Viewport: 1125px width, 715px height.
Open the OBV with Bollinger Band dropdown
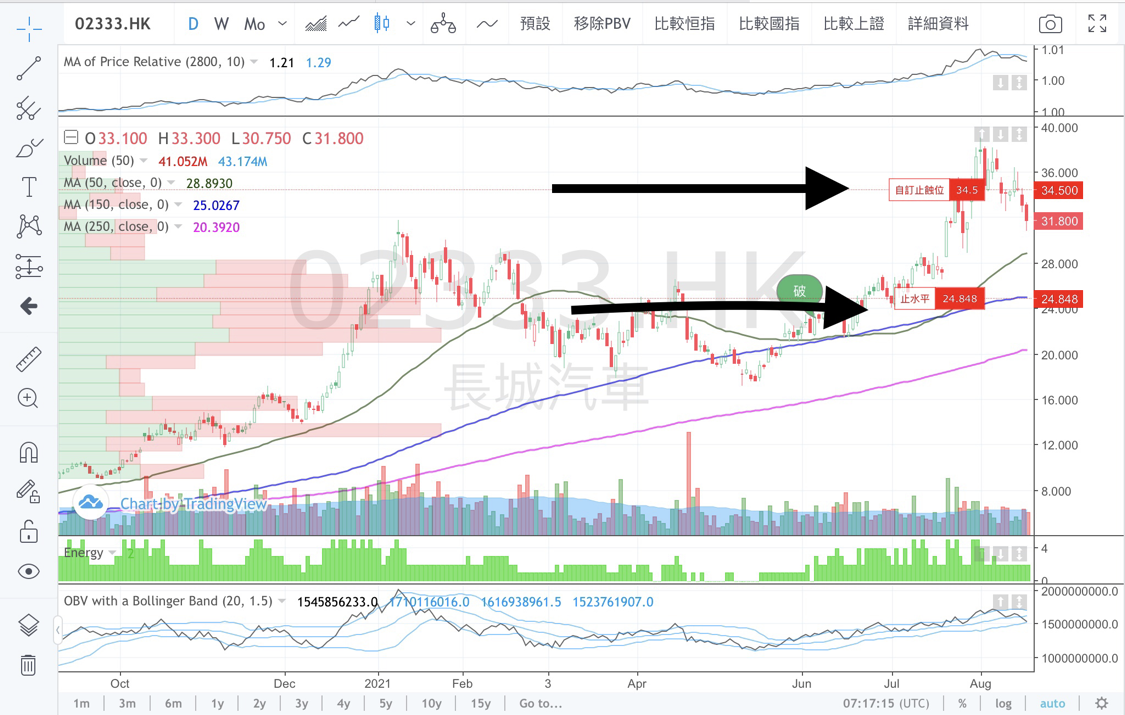pos(282,601)
